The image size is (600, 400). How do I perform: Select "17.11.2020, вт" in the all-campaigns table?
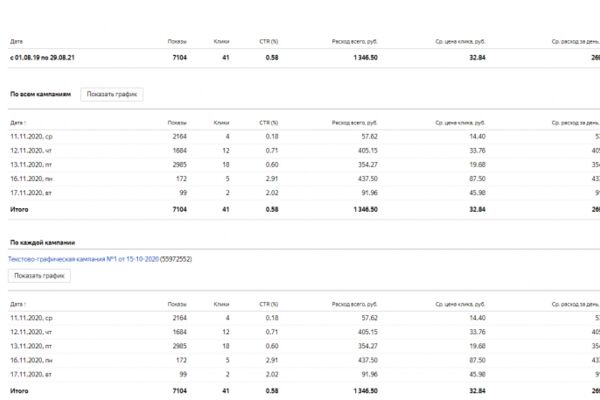[31, 193]
